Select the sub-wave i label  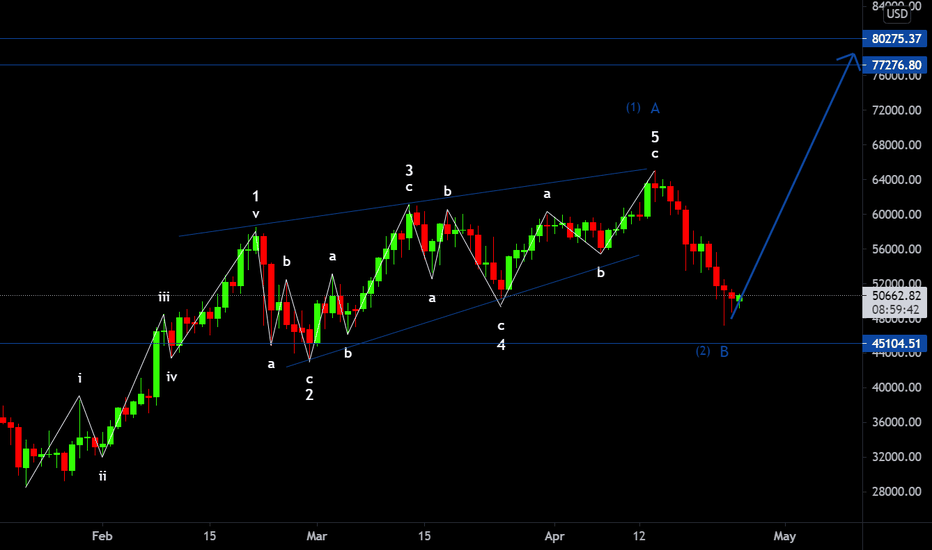point(80,378)
